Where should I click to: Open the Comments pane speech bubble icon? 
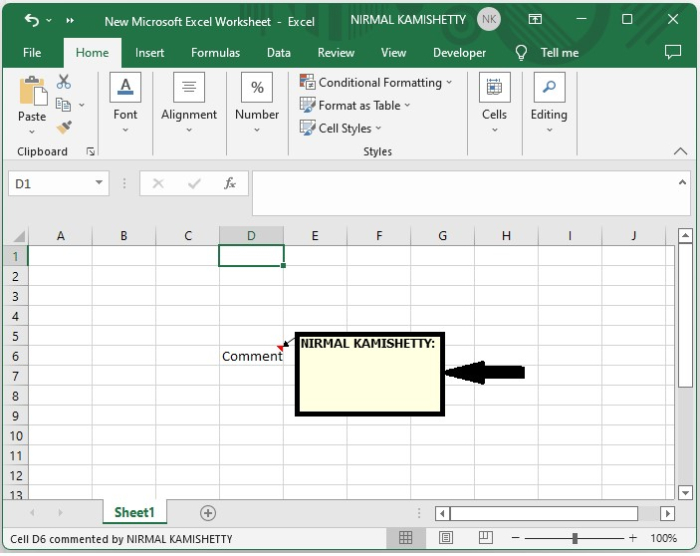point(673,52)
